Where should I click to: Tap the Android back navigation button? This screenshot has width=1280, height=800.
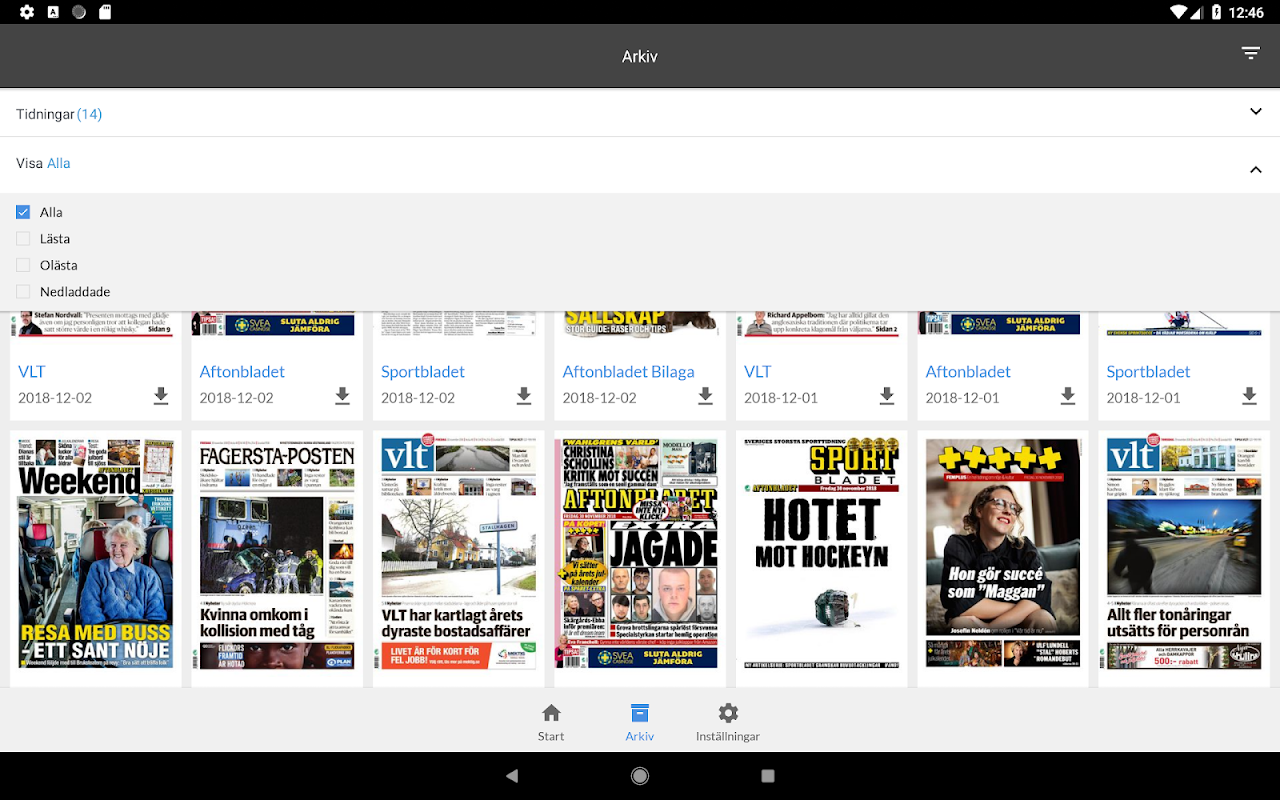tap(512, 776)
